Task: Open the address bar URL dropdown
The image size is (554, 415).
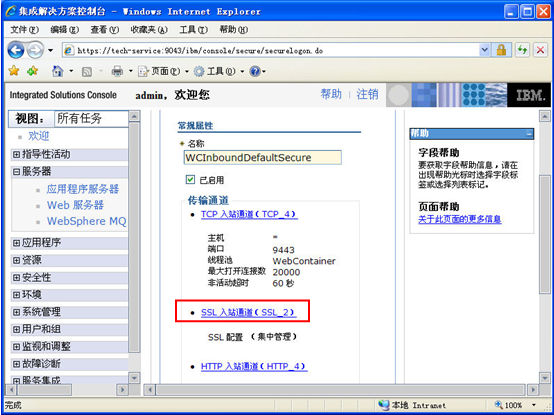Action: pyautogui.click(x=485, y=50)
